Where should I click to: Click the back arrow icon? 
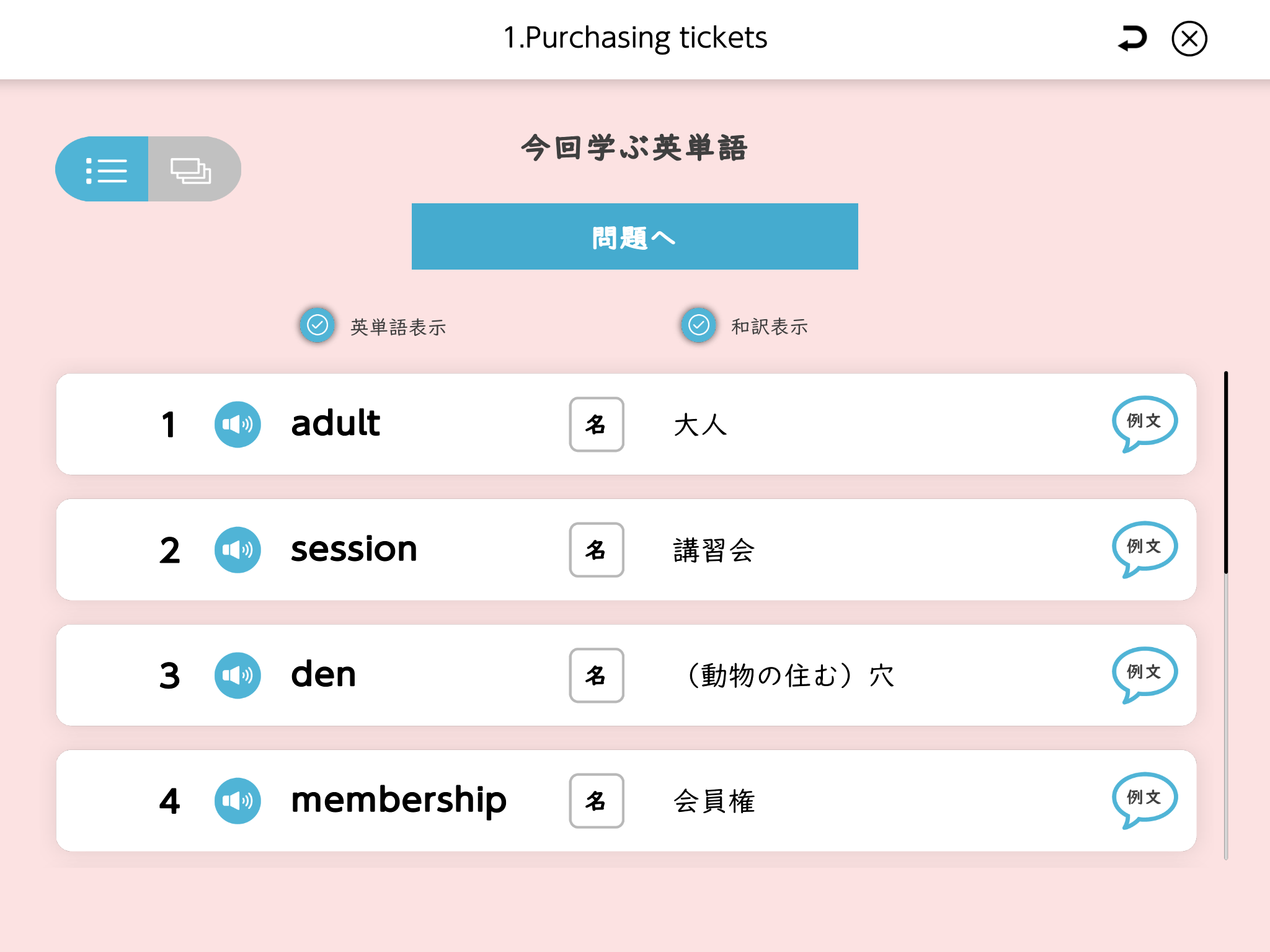tap(1132, 38)
